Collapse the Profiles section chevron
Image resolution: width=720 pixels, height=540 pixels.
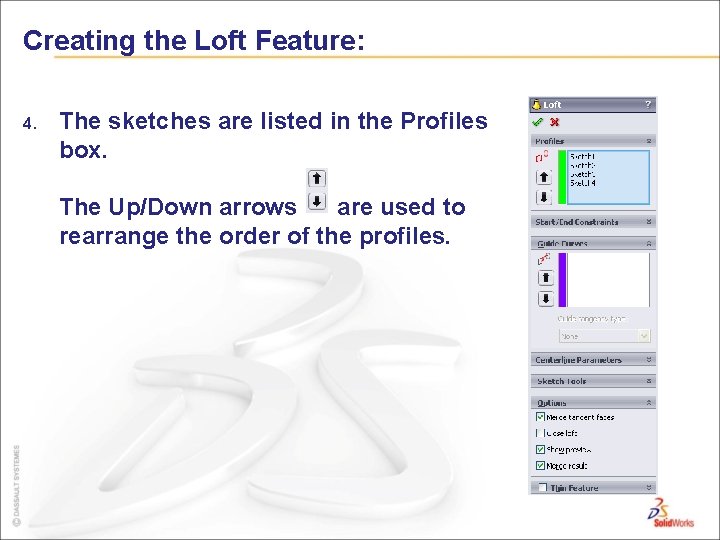649,141
